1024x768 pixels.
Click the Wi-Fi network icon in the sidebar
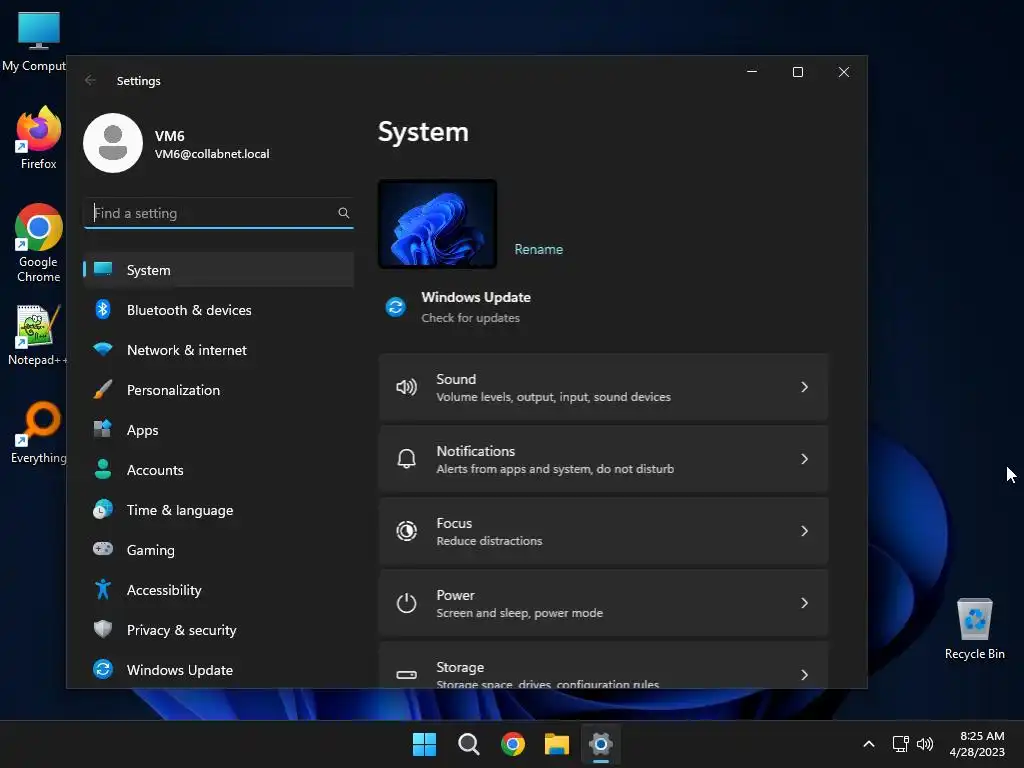[103, 349]
